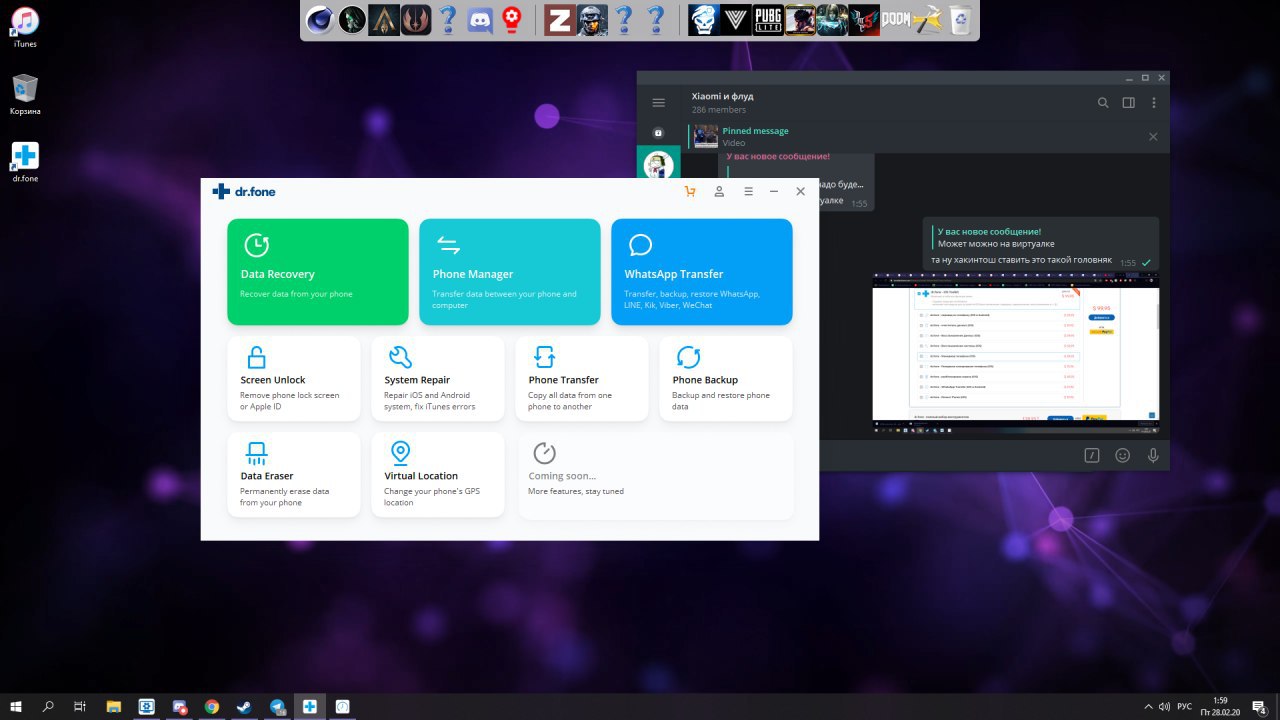
Task: Launch PUBG Lite from the dock
Action: [768, 20]
